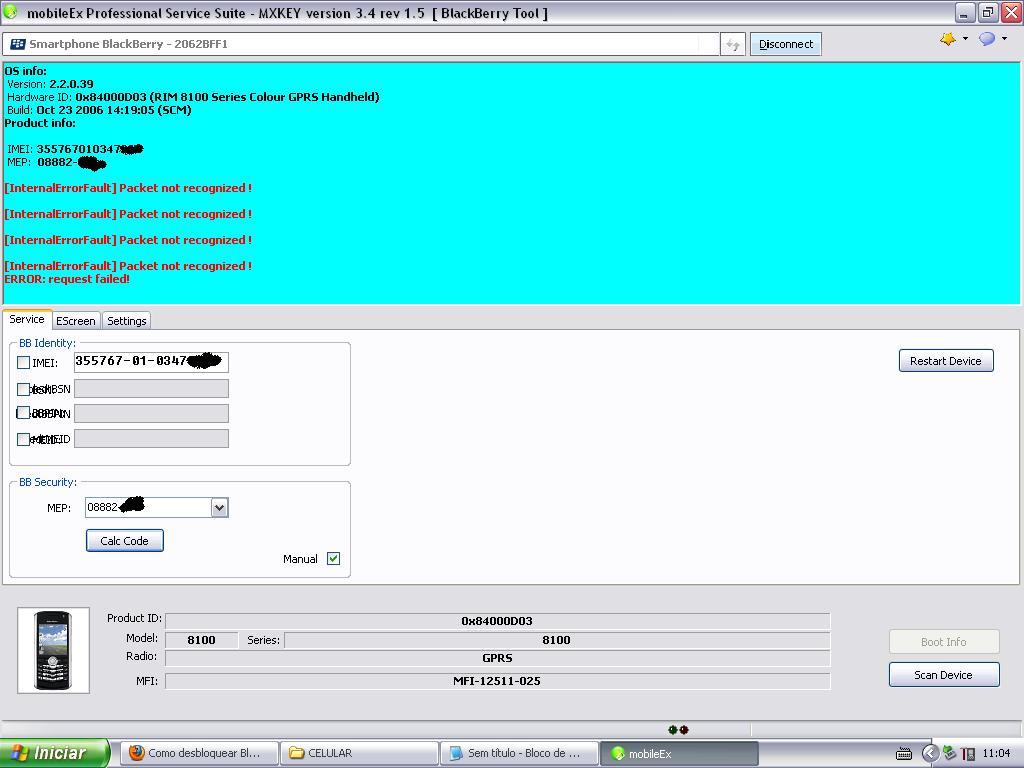Click the refresh connection arrows icon

tap(733, 44)
